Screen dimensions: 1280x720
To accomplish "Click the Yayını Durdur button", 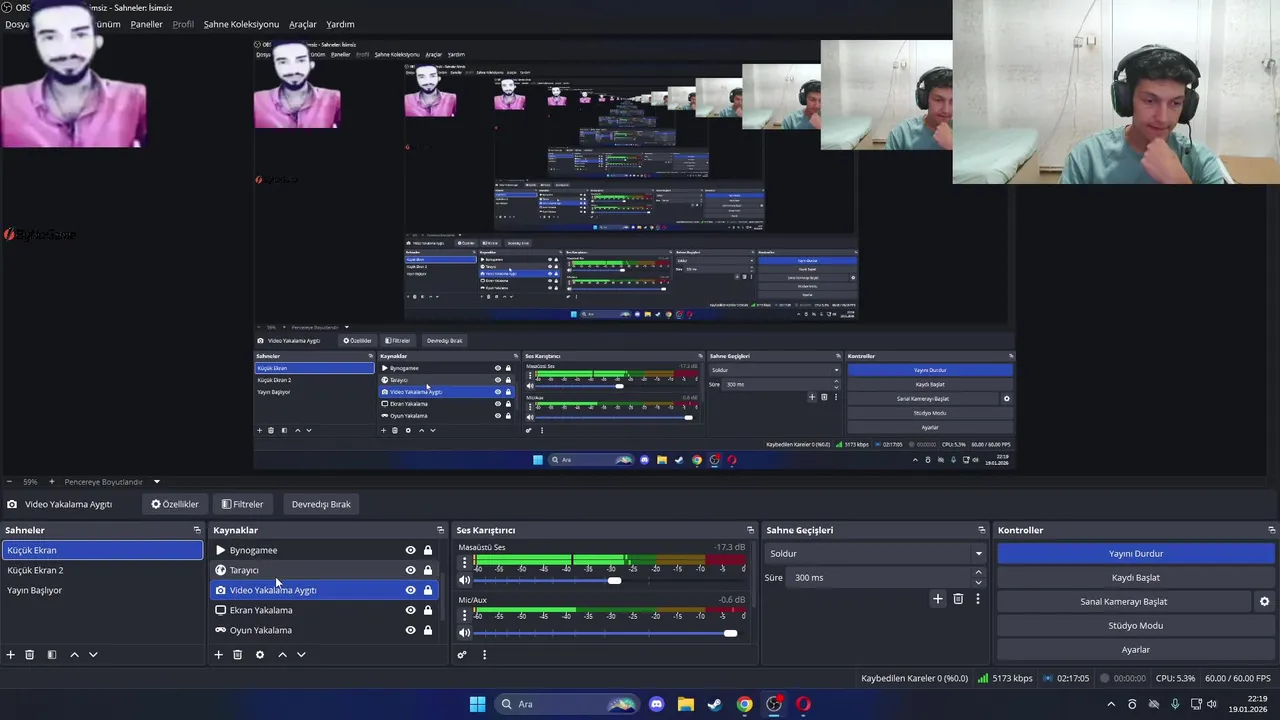I will point(1136,553).
